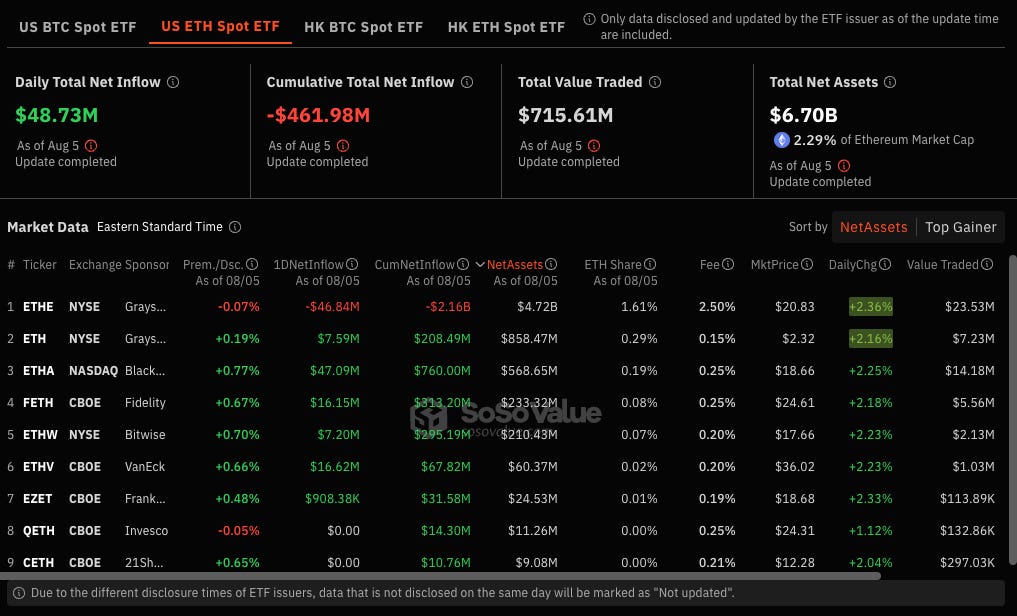Click the DailyChg column header text

pyautogui.click(x=852, y=265)
